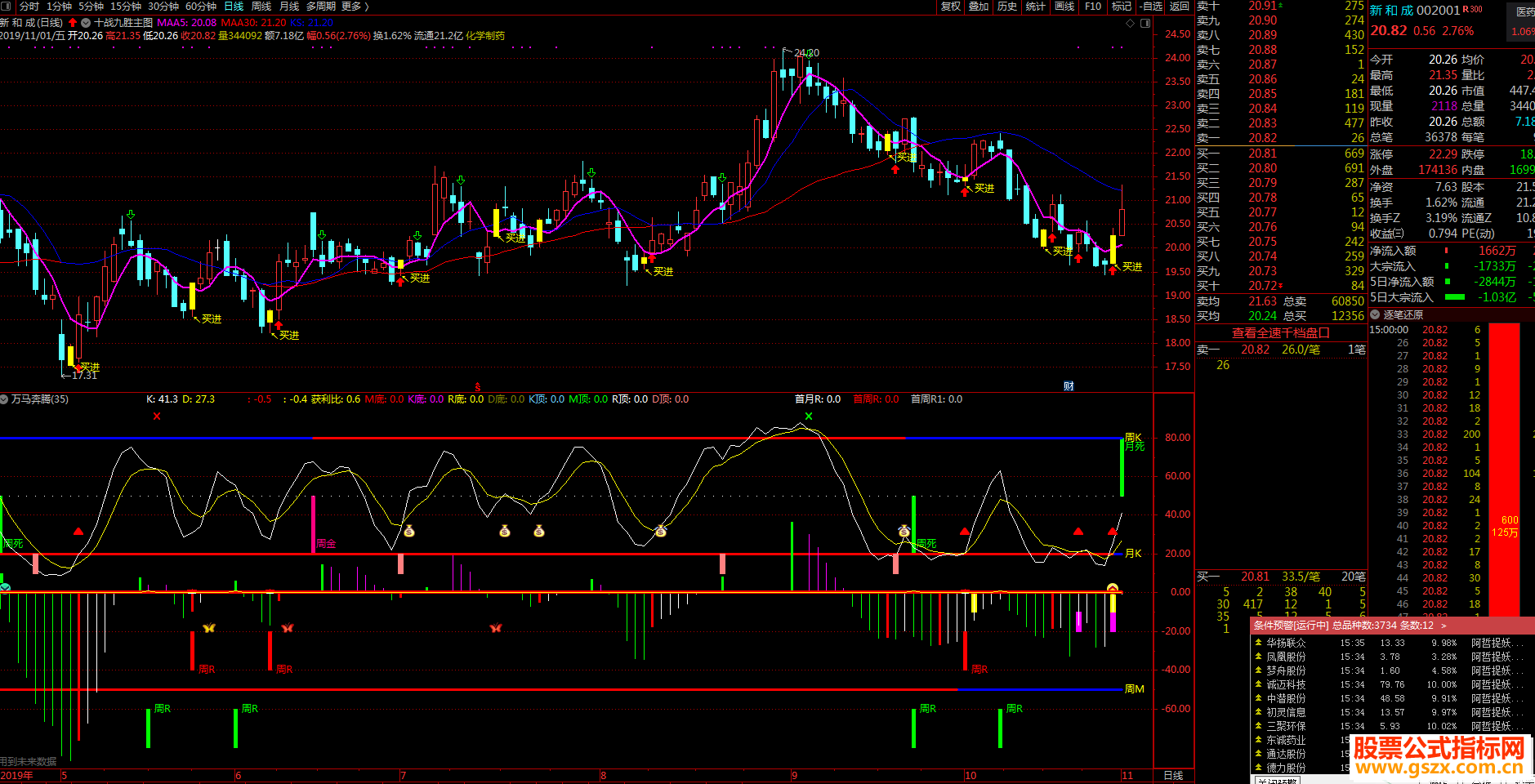Open 历史 history button

pyautogui.click(x=1007, y=7)
